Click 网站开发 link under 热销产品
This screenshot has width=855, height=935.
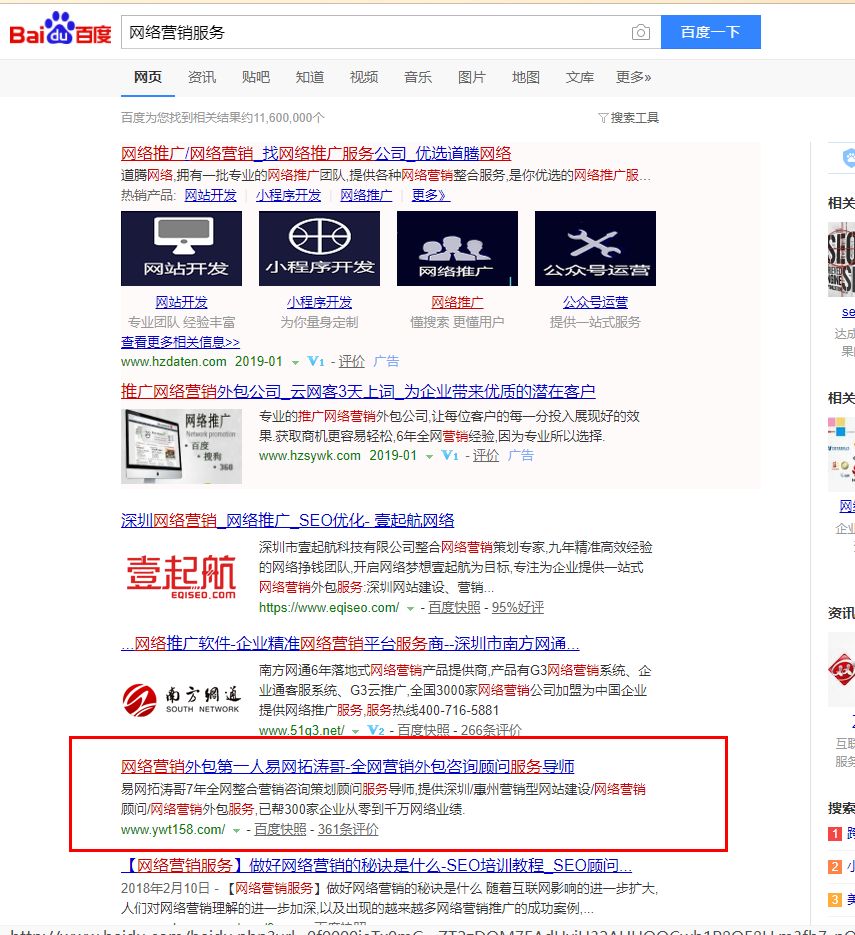click(x=210, y=195)
